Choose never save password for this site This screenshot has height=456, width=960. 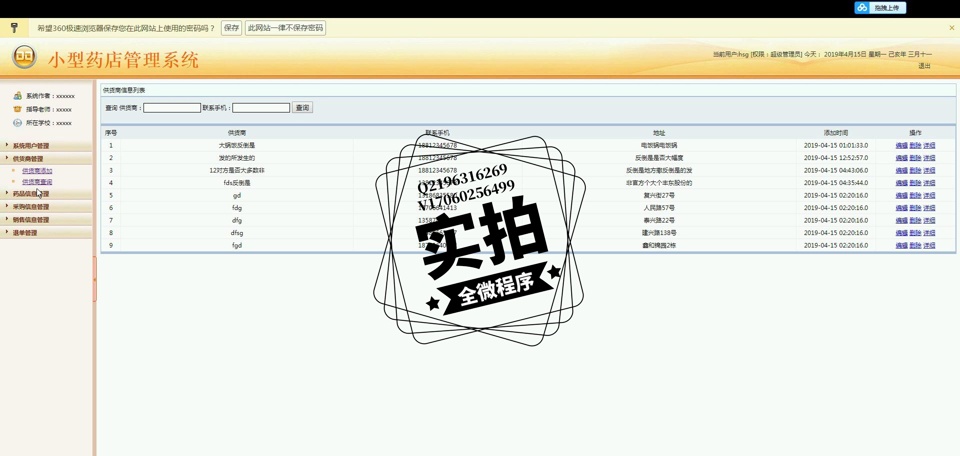285,28
